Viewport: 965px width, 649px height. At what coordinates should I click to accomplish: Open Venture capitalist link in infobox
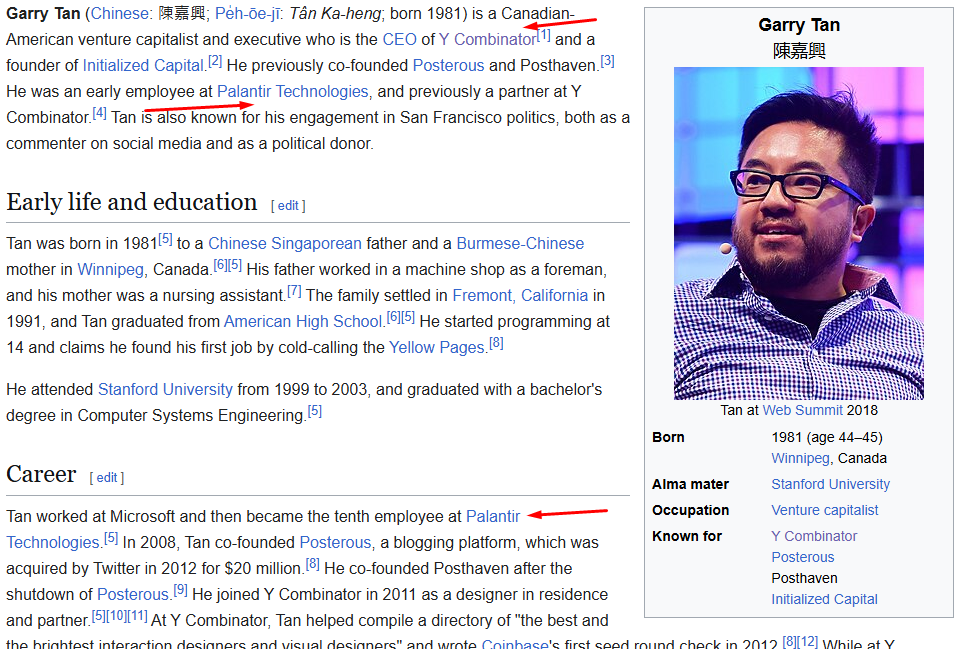click(x=825, y=510)
